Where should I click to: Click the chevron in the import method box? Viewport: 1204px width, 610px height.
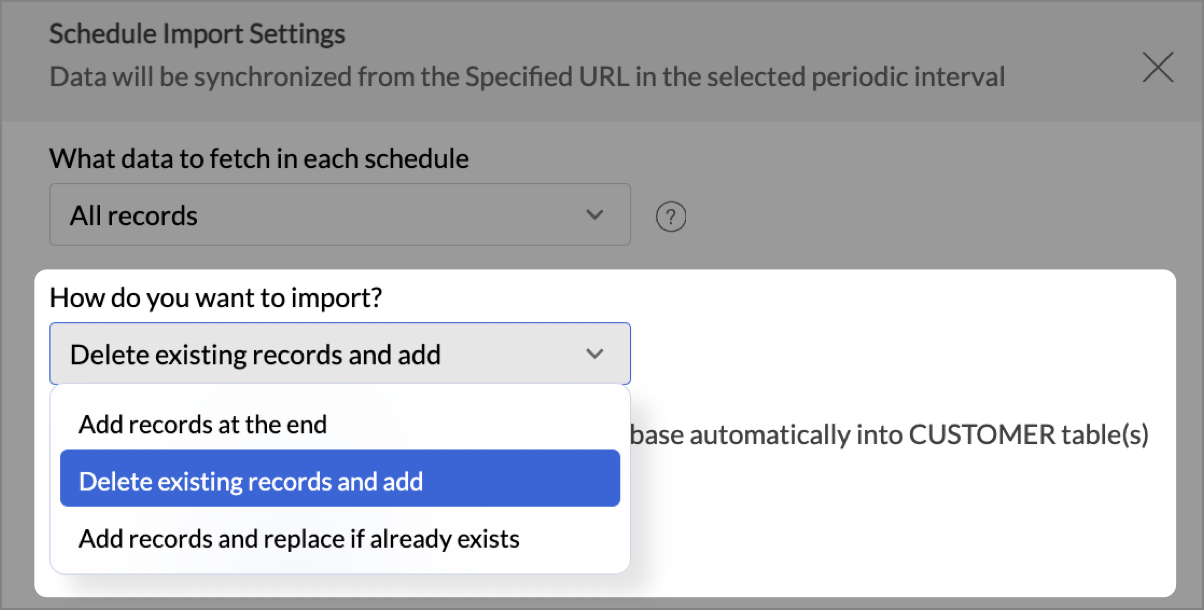pos(595,354)
